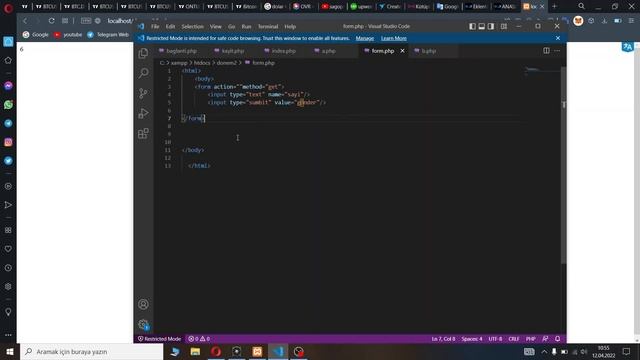Open the Source Control view
Viewport: 640px width, 360px height.
pos(143,93)
